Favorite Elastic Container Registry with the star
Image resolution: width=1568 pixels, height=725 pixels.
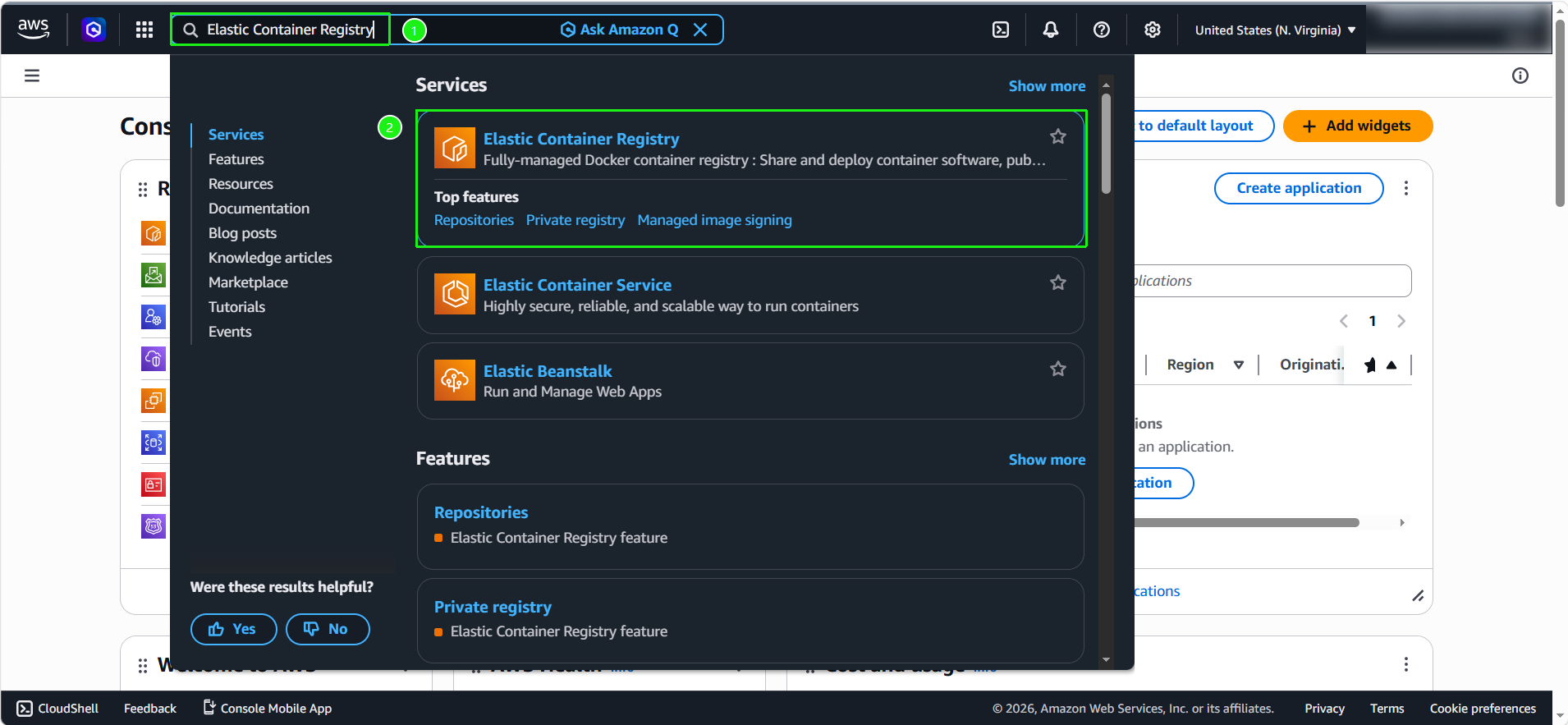pos(1058,136)
